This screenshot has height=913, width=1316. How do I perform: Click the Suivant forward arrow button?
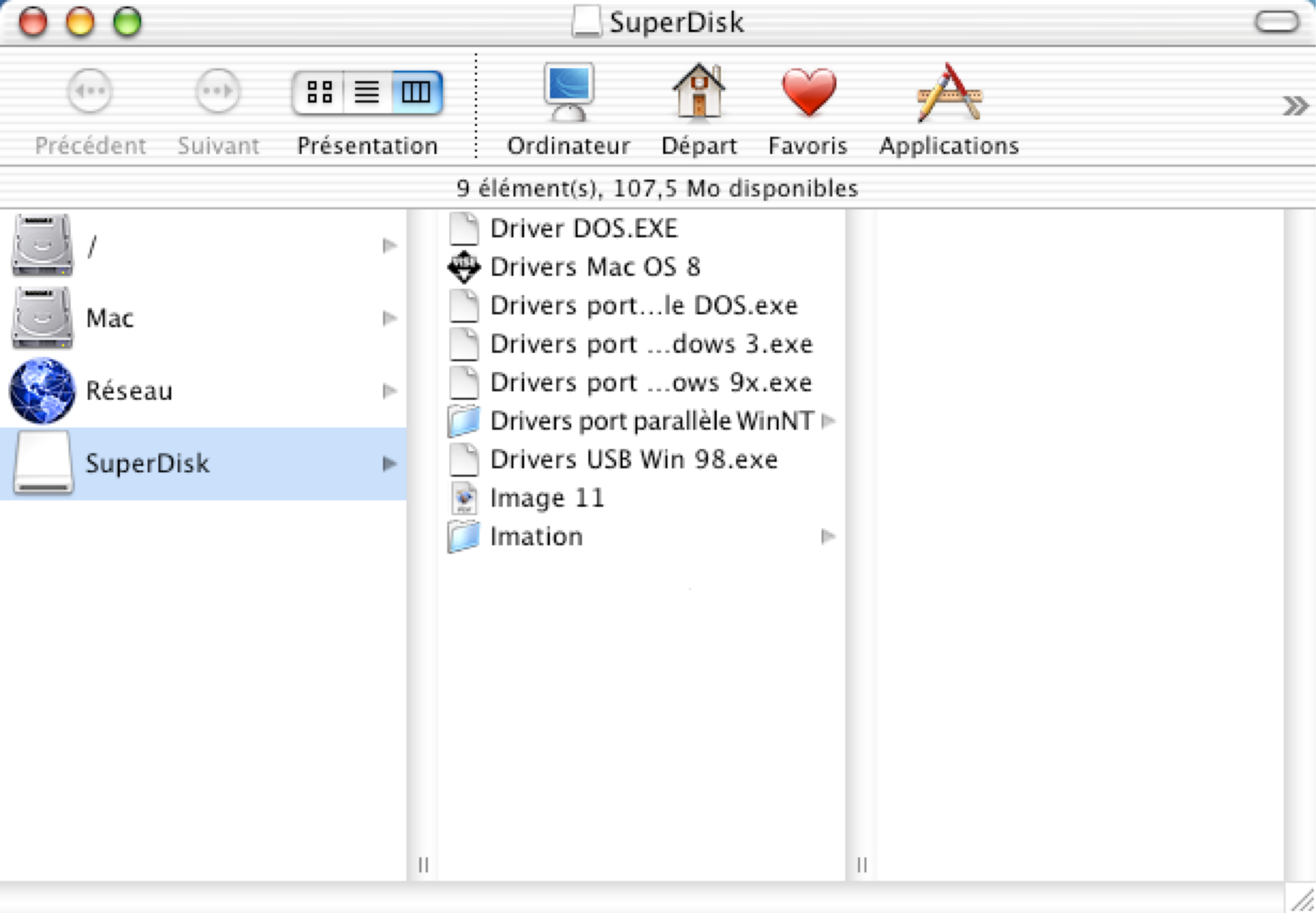[217, 91]
